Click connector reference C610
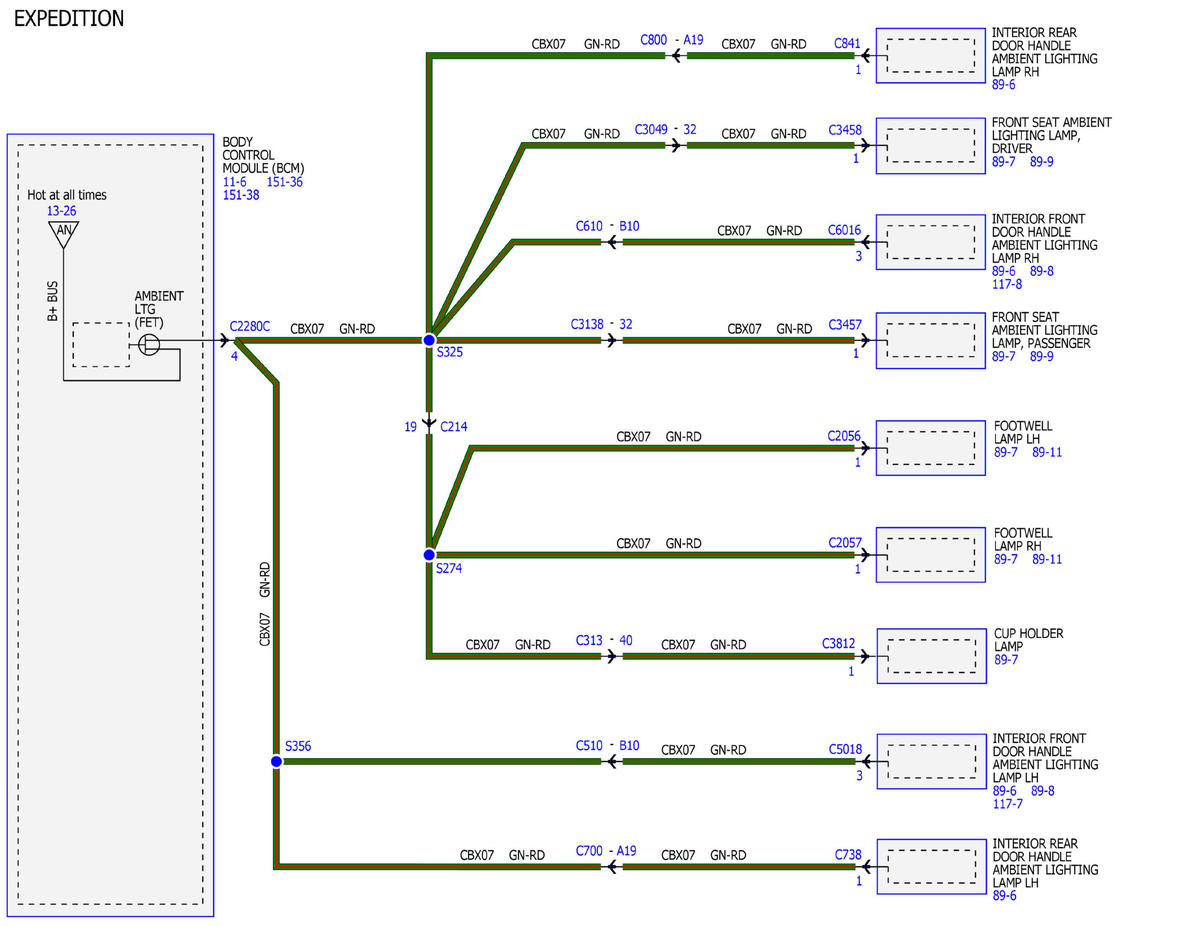1200x927 pixels. click(589, 226)
